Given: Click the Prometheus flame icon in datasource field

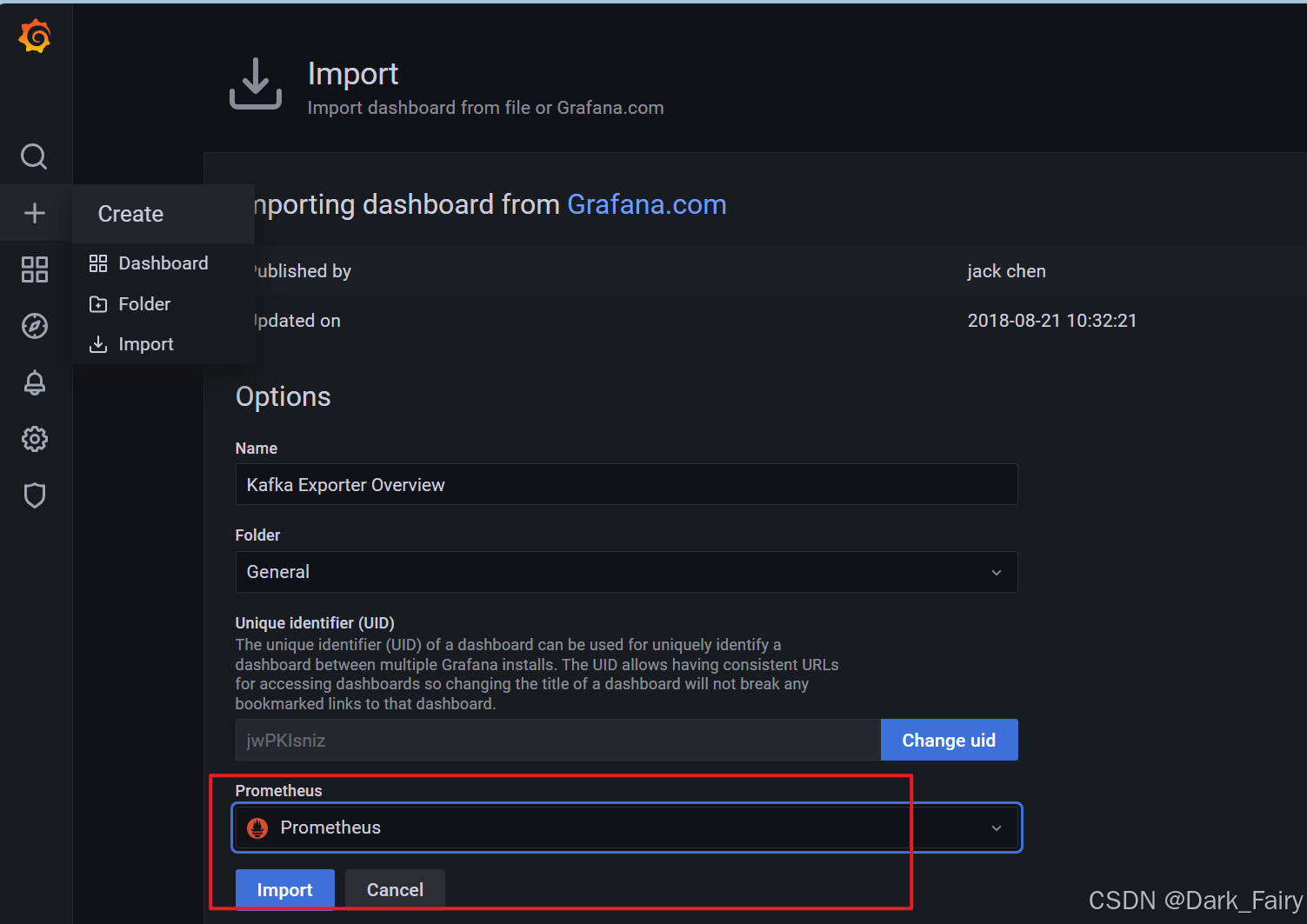Looking at the screenshot, I should (257, 828).
